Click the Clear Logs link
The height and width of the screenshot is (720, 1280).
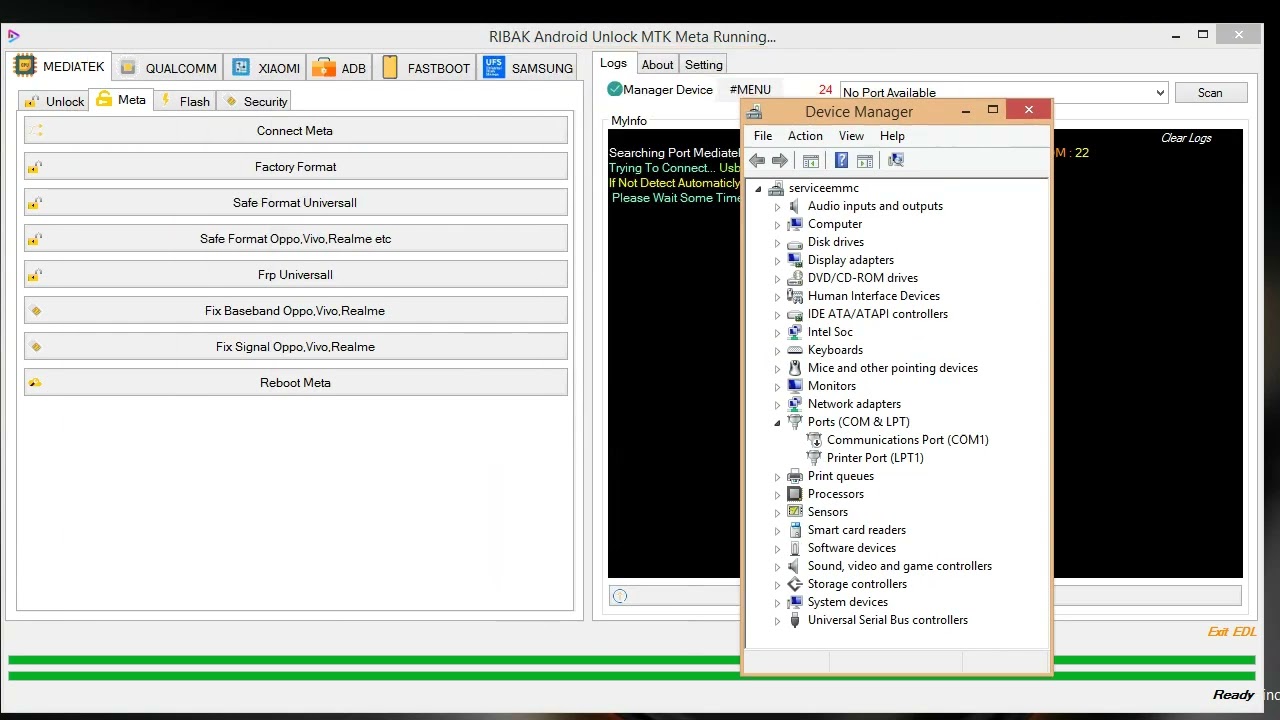[x=1186, y=138]
